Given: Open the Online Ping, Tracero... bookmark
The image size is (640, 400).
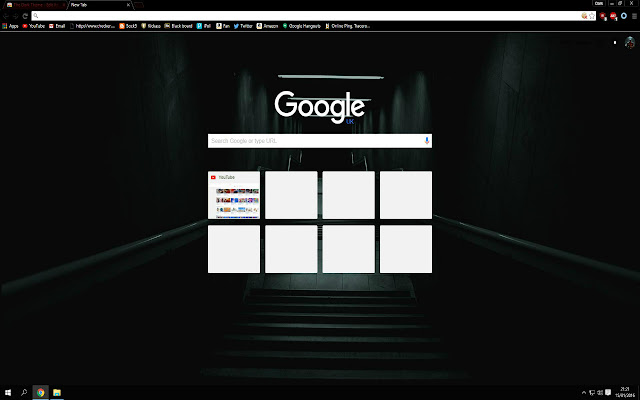Looking at the screenshot, I should [348, 26].
